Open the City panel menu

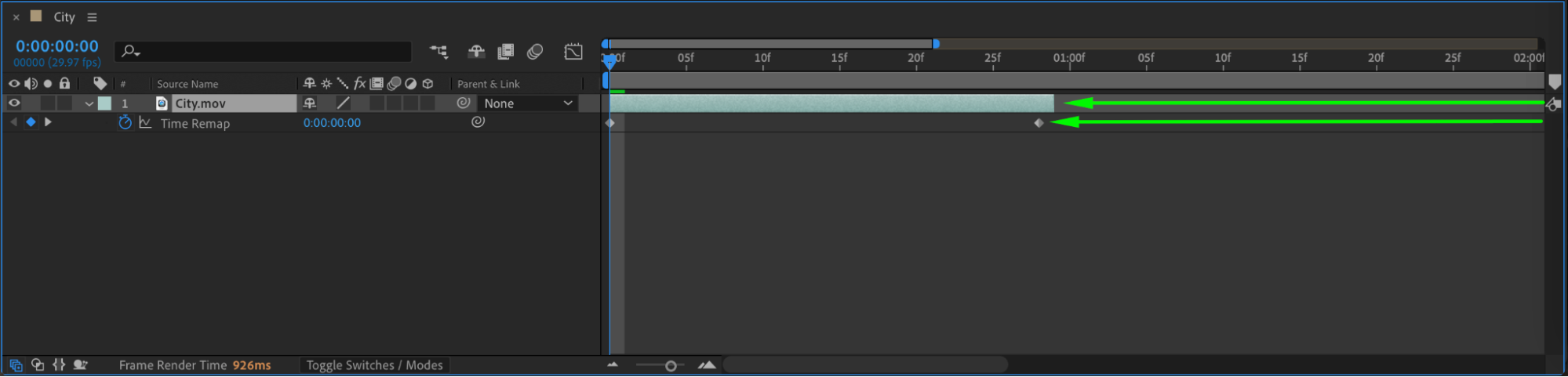coord(92,17)
